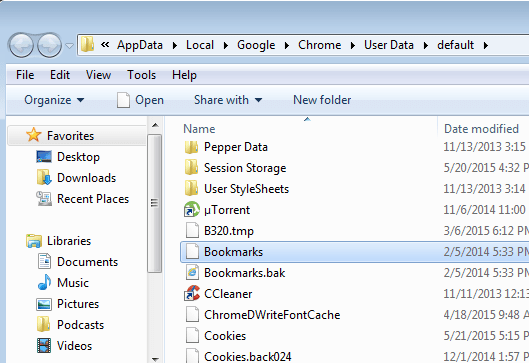Open the Organize dropdown
The image size is (529, 363).
(54, 100)
